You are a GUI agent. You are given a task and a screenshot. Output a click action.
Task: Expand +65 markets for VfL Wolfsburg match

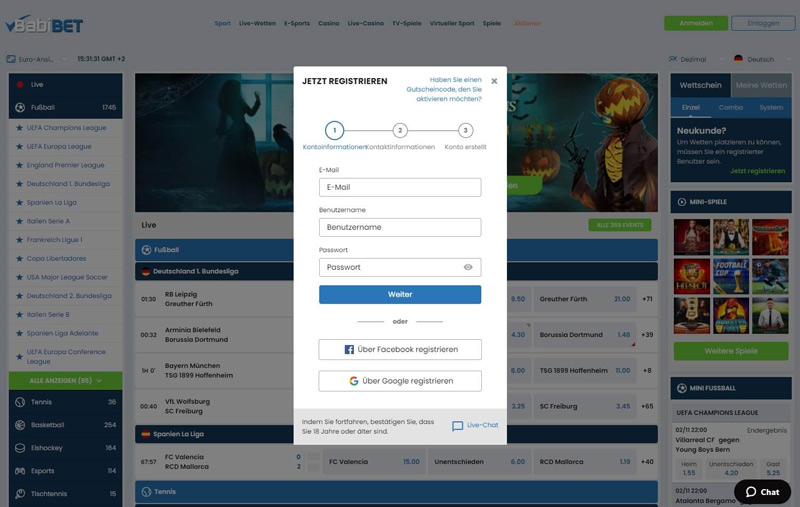coord(647,407)
